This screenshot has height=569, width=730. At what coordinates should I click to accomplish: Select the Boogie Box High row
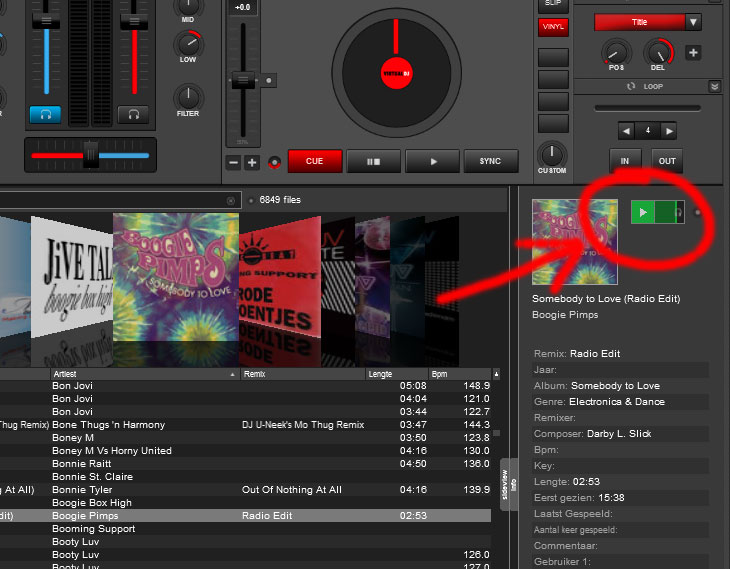click(245, 503)
